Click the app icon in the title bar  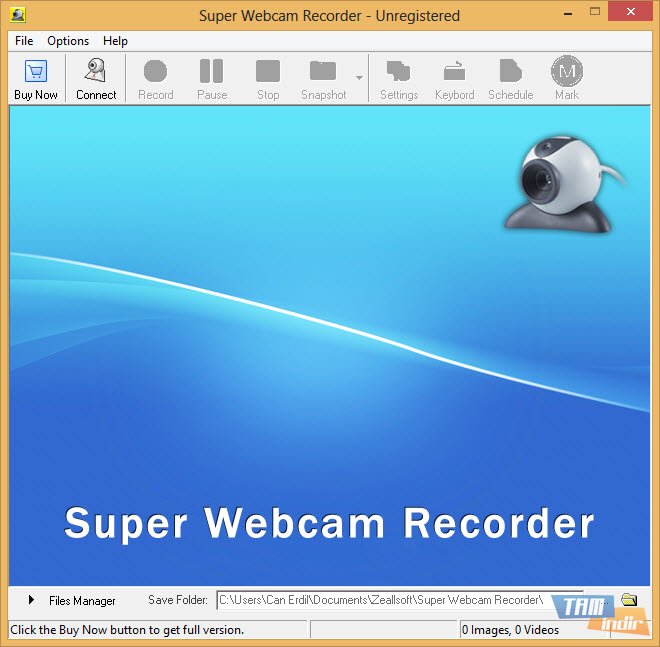(18, 15)
